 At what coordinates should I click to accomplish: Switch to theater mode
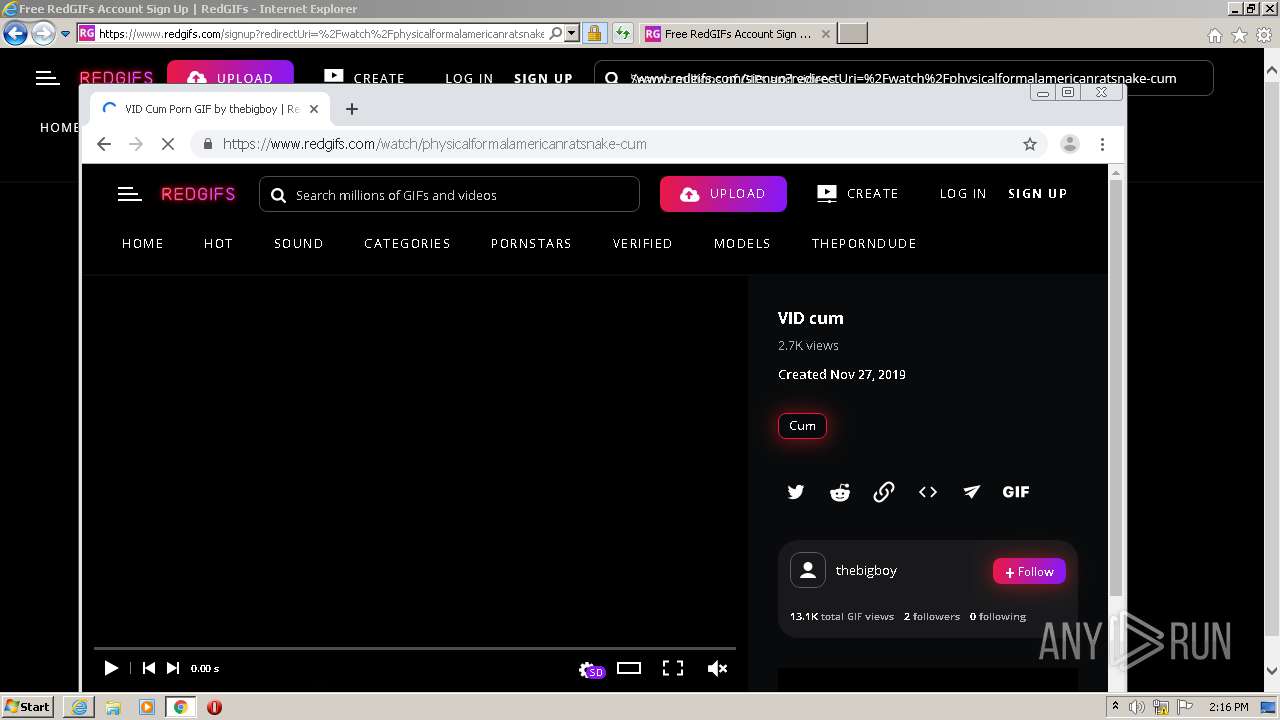(x=629, y=668)
